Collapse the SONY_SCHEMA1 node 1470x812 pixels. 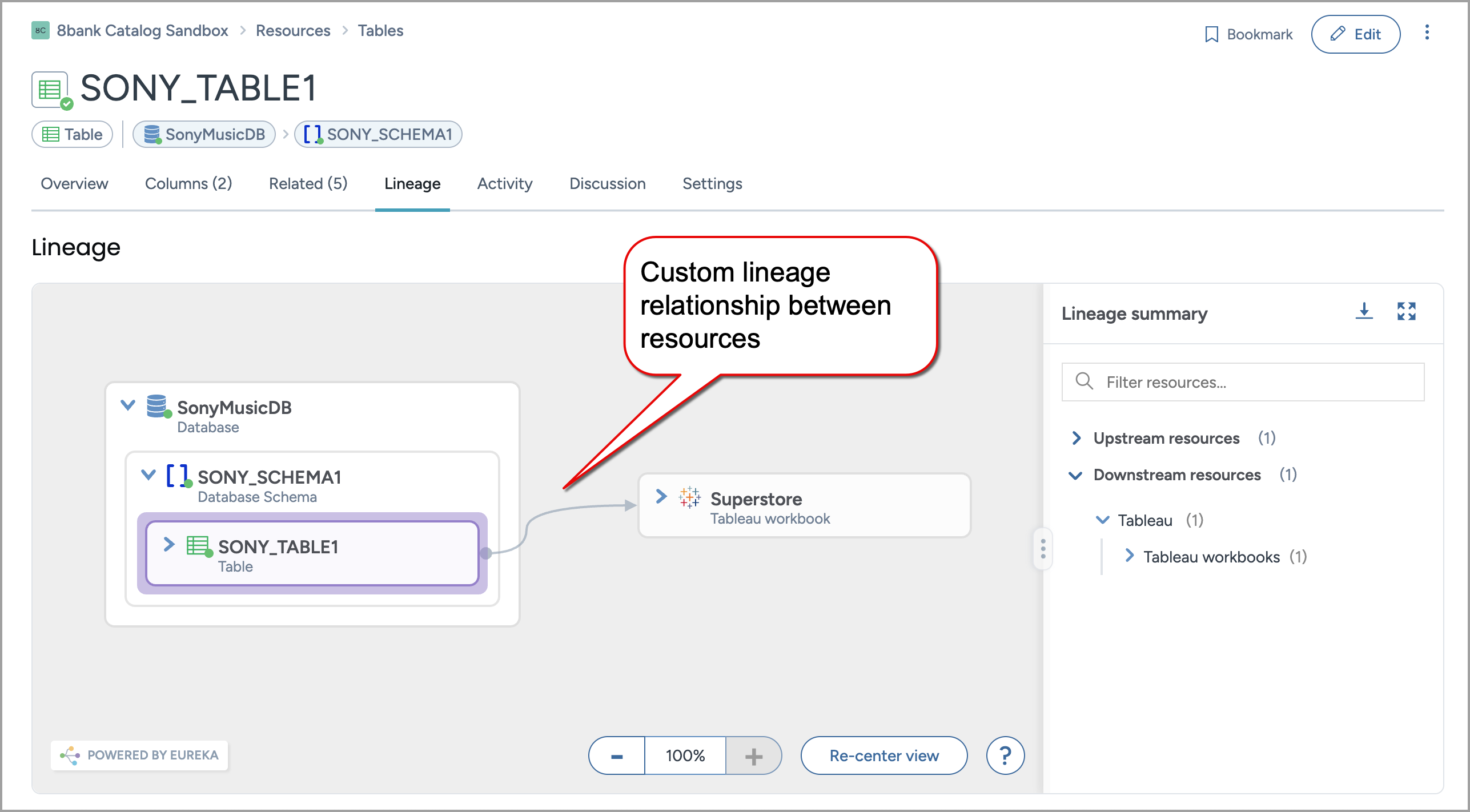pos(148,475)
